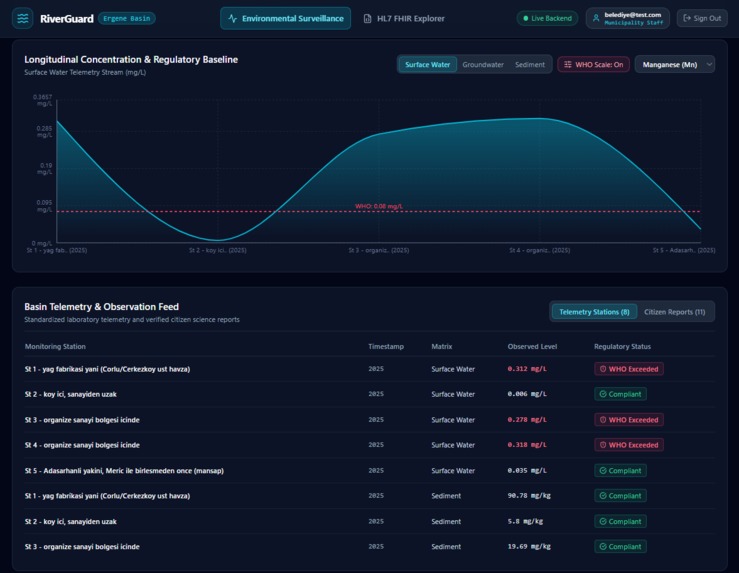Click check icon in Compliant badge of 0.035 mg/L row
739x573 pixels.
603,470
